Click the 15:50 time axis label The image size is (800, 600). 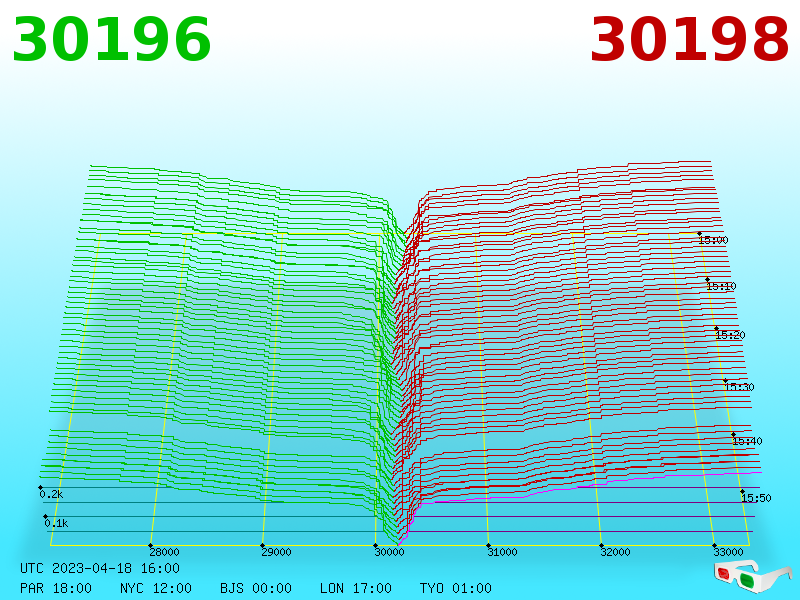[x=756, y=498]
